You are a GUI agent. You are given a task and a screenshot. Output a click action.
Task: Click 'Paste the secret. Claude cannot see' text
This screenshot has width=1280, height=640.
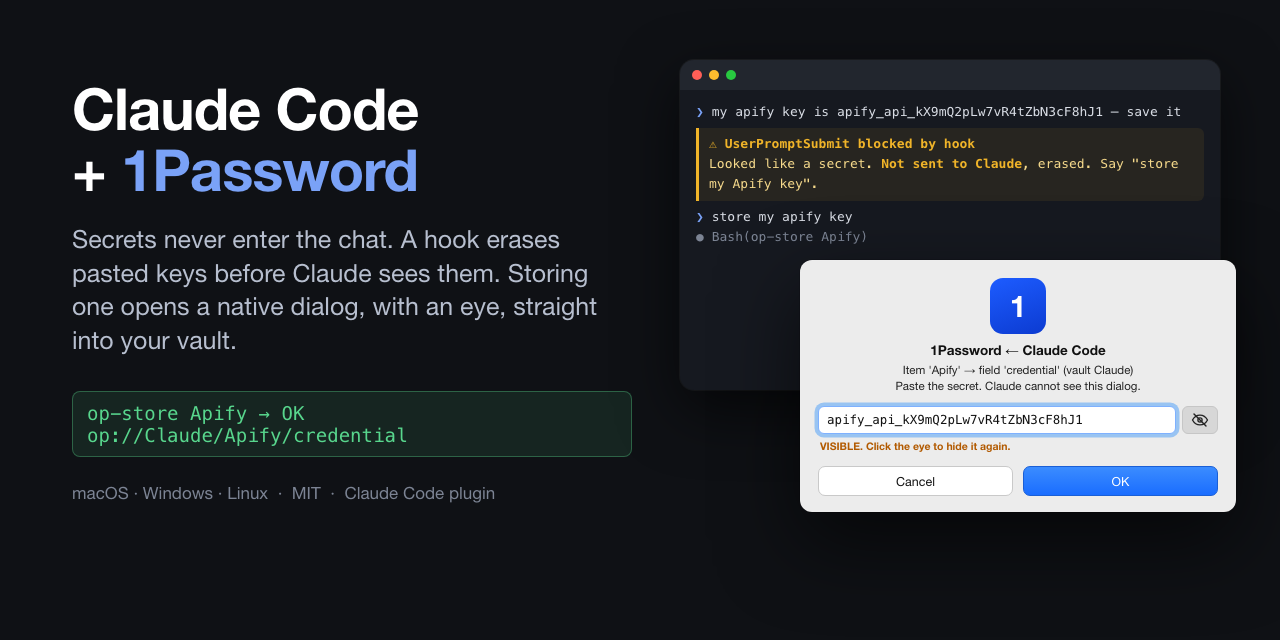1018,386
